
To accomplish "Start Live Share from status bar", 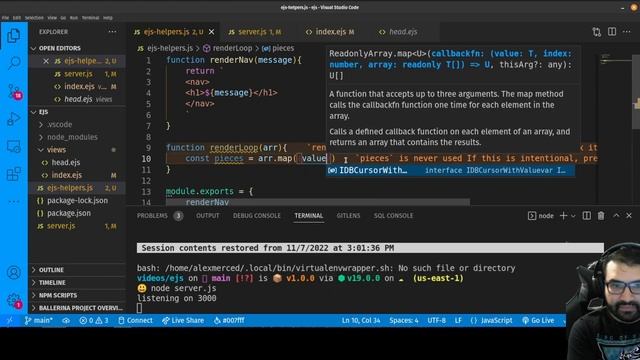I will [183, 321].
